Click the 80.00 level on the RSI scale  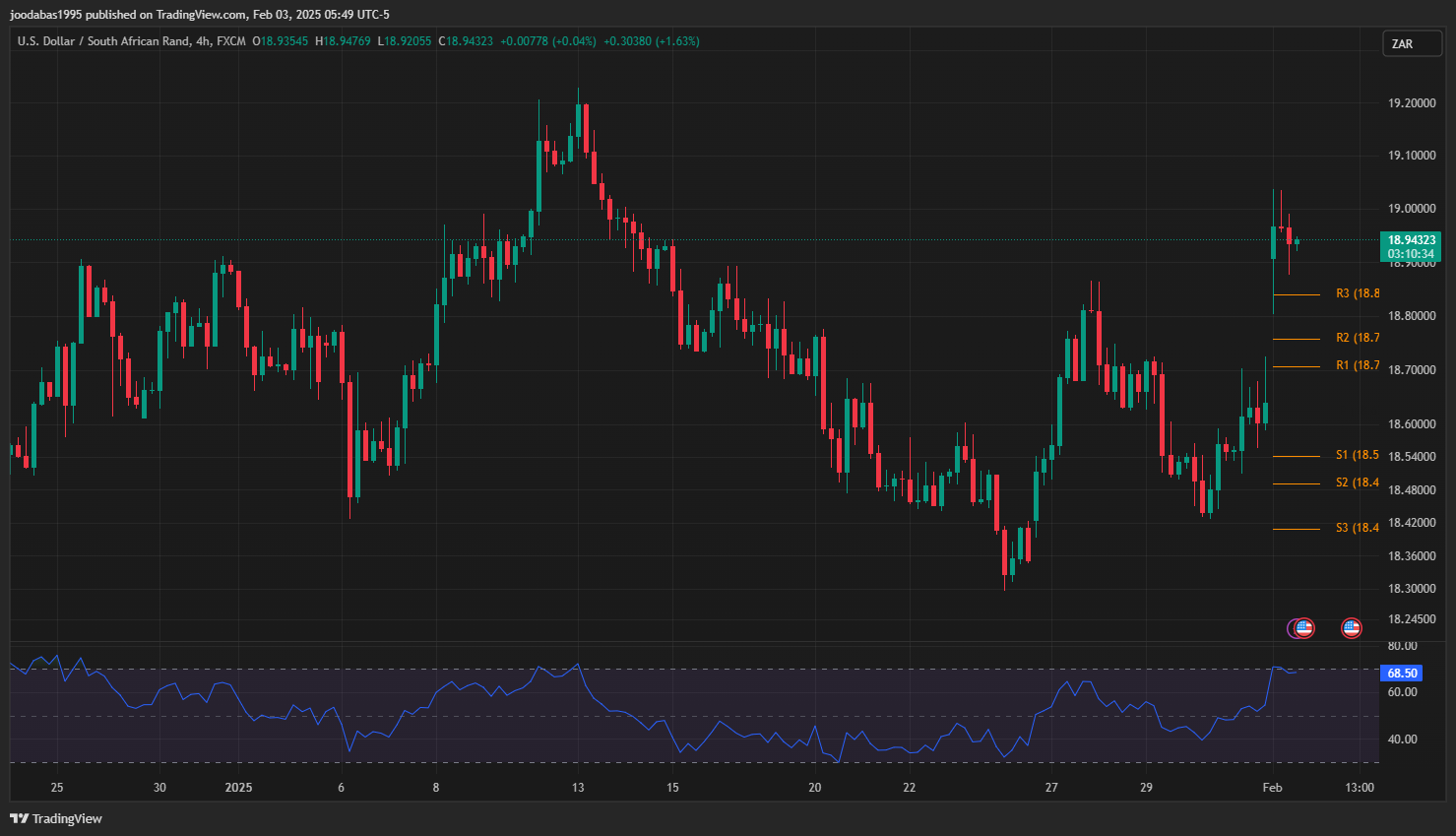tap(1402, 646)
